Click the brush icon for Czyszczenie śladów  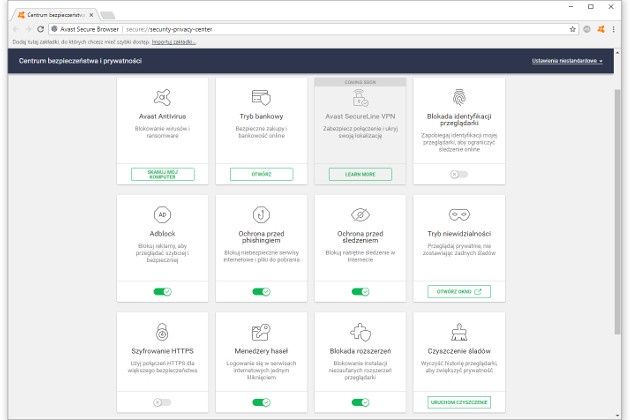tap(459, 332)
